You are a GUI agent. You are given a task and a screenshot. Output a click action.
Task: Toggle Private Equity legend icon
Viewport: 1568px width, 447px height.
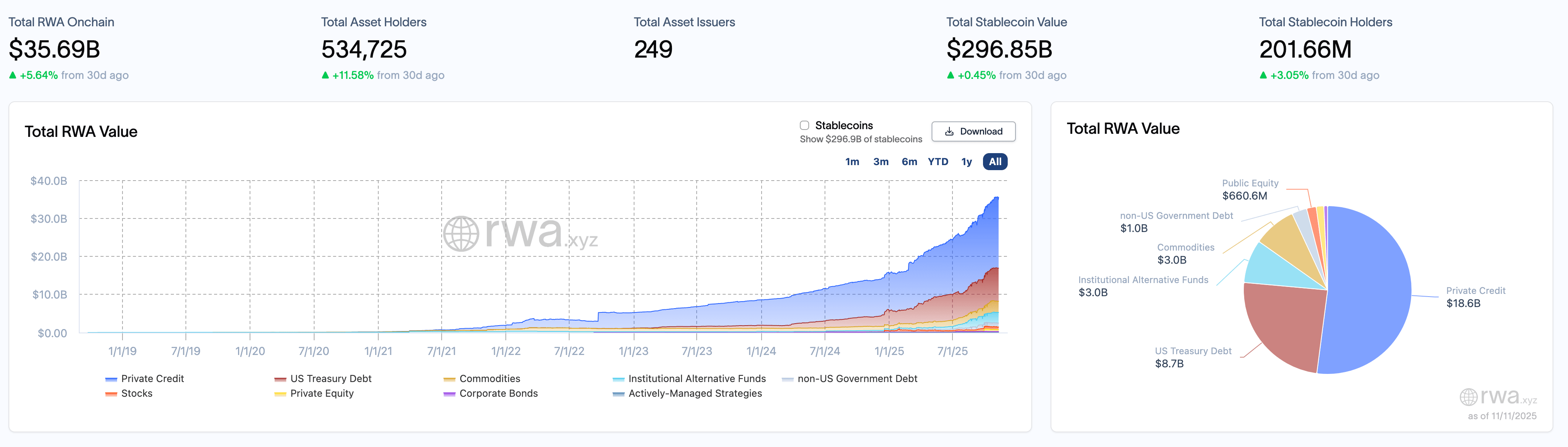[x=280, y=394]
